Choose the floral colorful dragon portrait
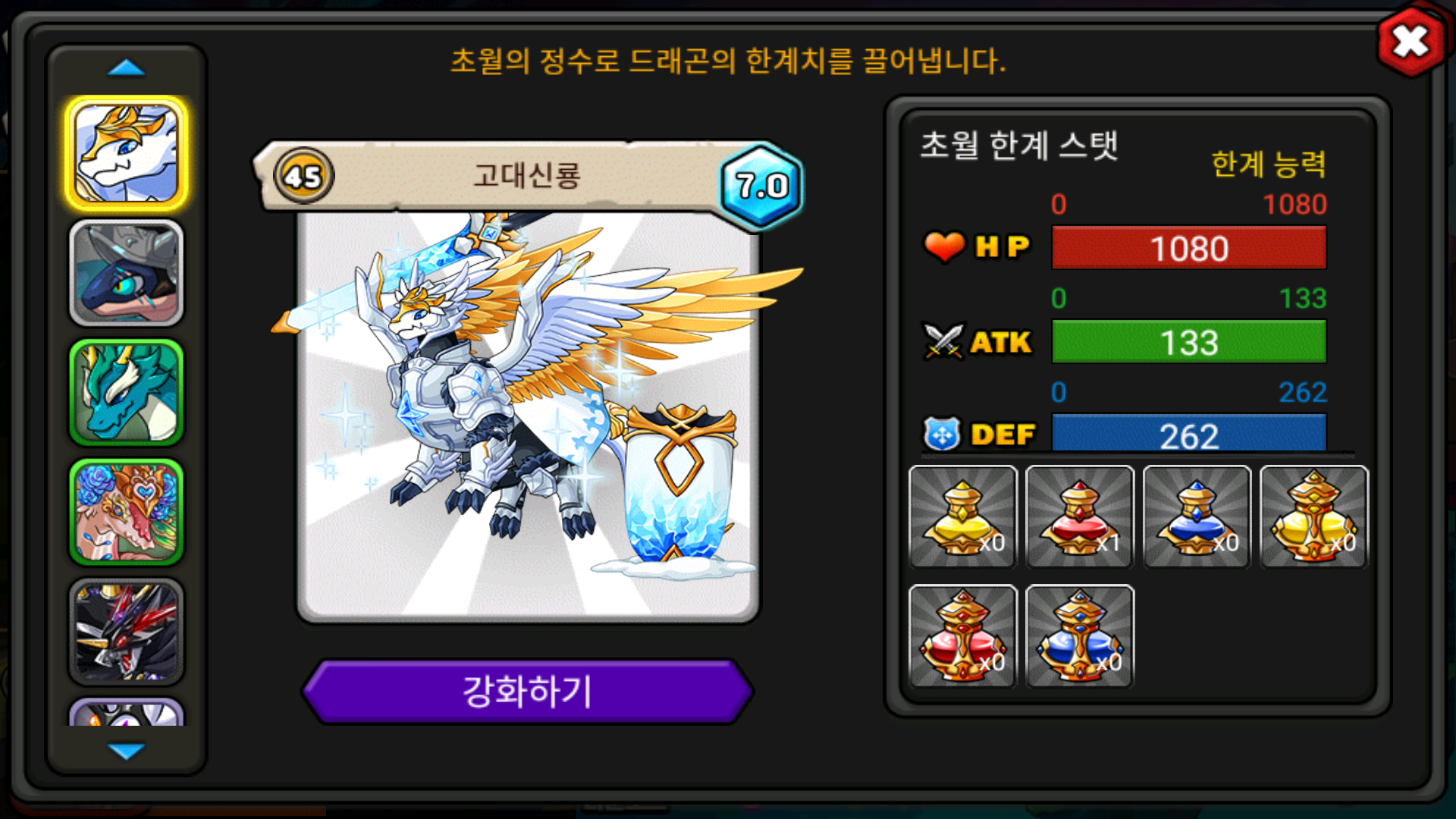The image size is (1456, 819). 126,512
